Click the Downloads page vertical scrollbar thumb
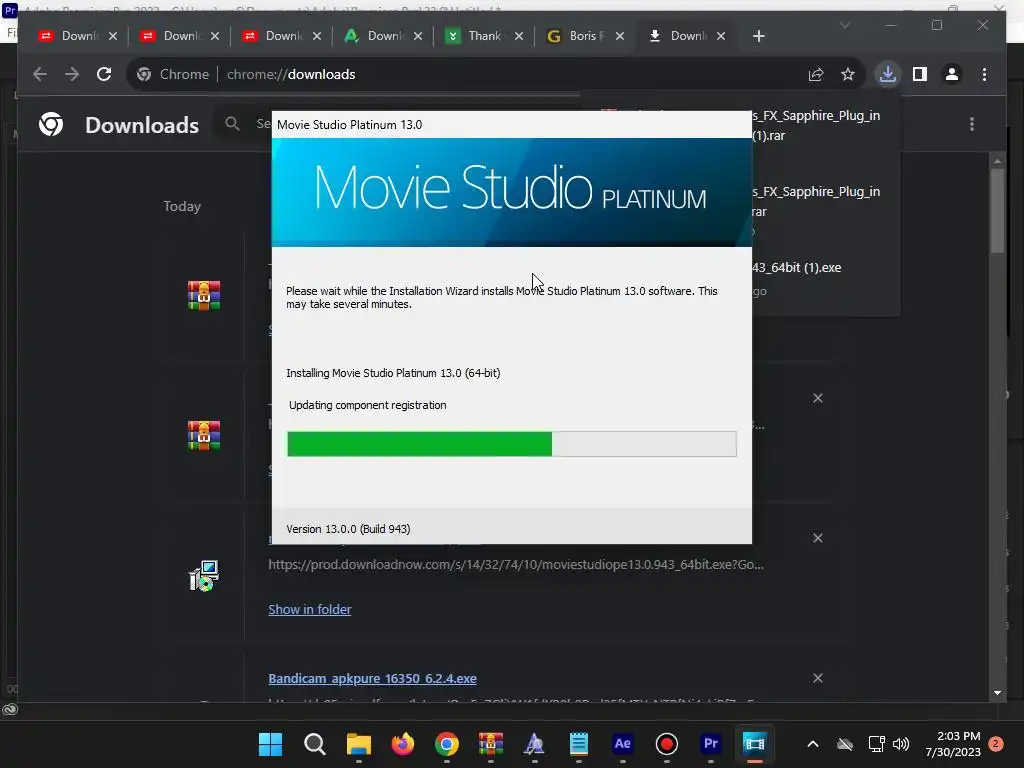 click(997, 210)
